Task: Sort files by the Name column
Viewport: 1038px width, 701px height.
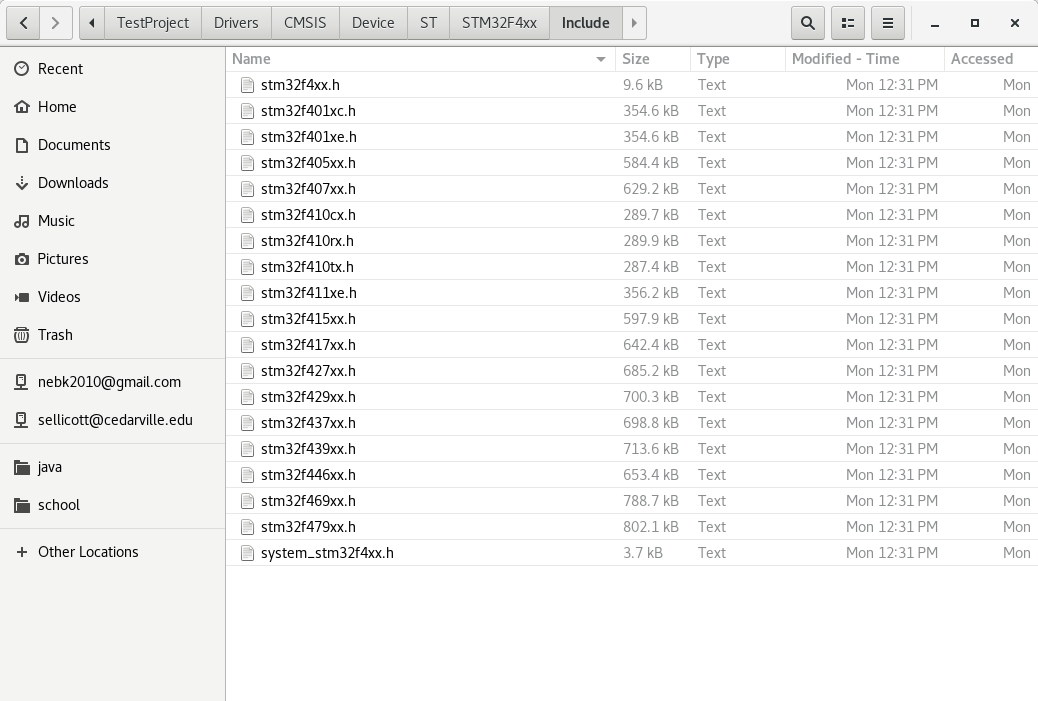Action: 420,59
